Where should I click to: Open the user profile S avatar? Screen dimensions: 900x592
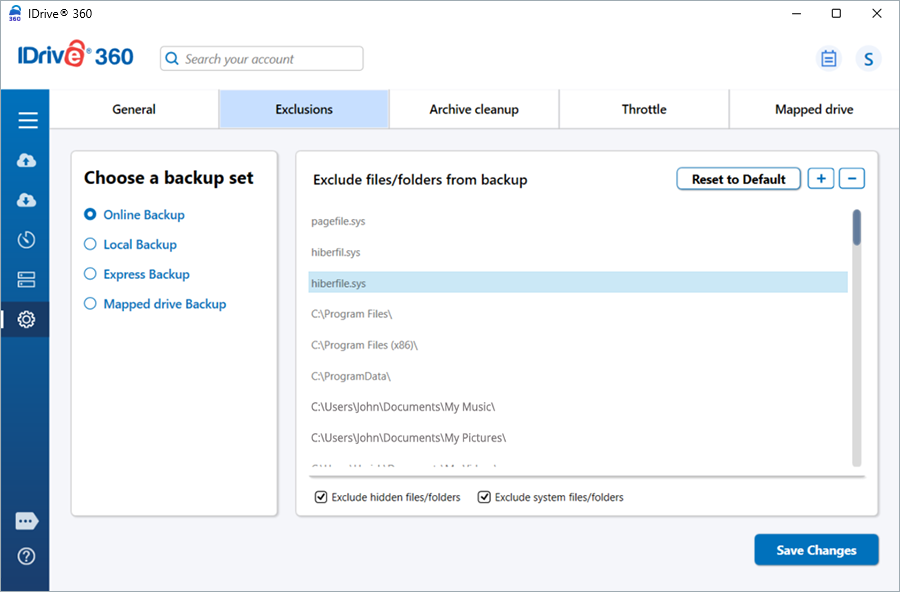click(x=868, y=59)
